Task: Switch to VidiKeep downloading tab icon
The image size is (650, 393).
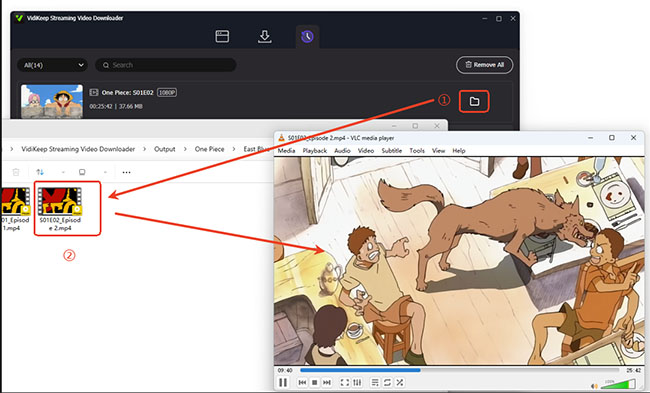Action: point(264,36)
